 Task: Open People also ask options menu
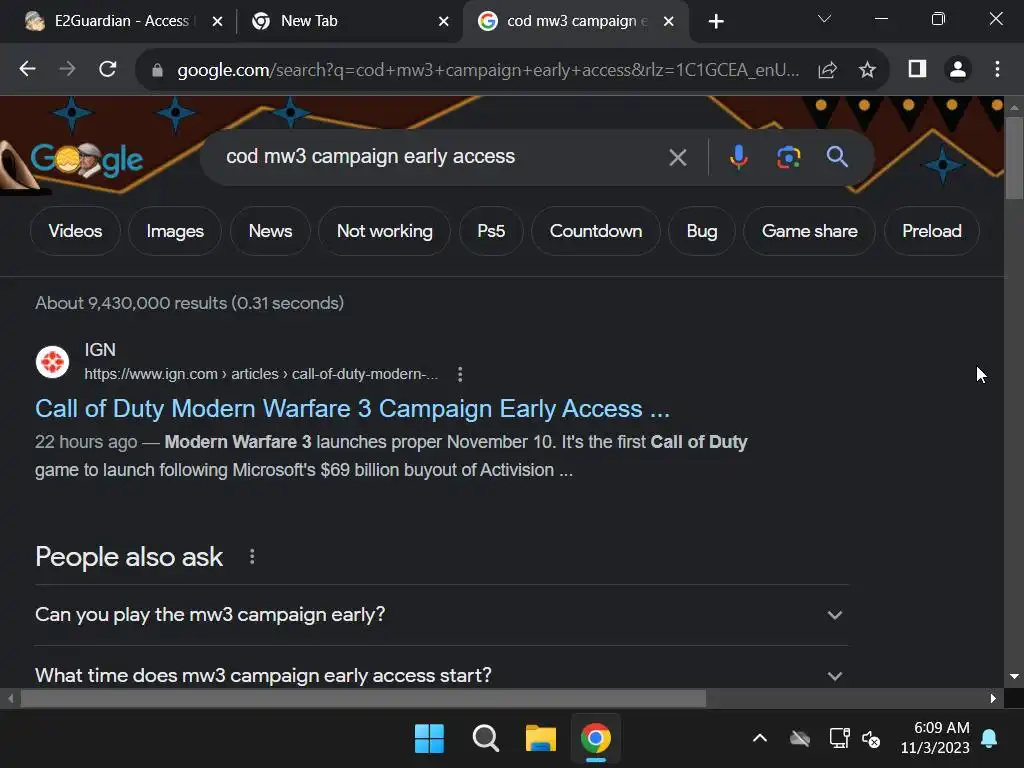tap(252, 556)
